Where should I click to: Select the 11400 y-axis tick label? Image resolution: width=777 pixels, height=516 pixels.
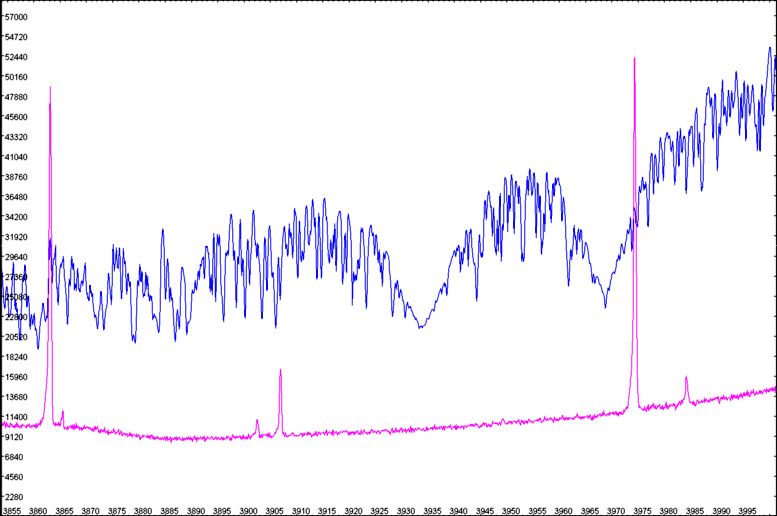coord(17,417)
